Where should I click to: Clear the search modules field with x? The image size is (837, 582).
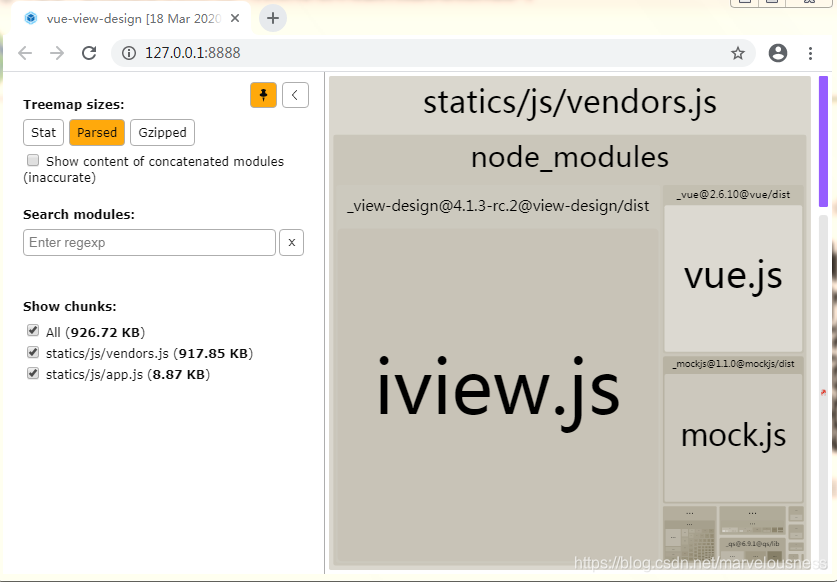[x=291, y=242]
